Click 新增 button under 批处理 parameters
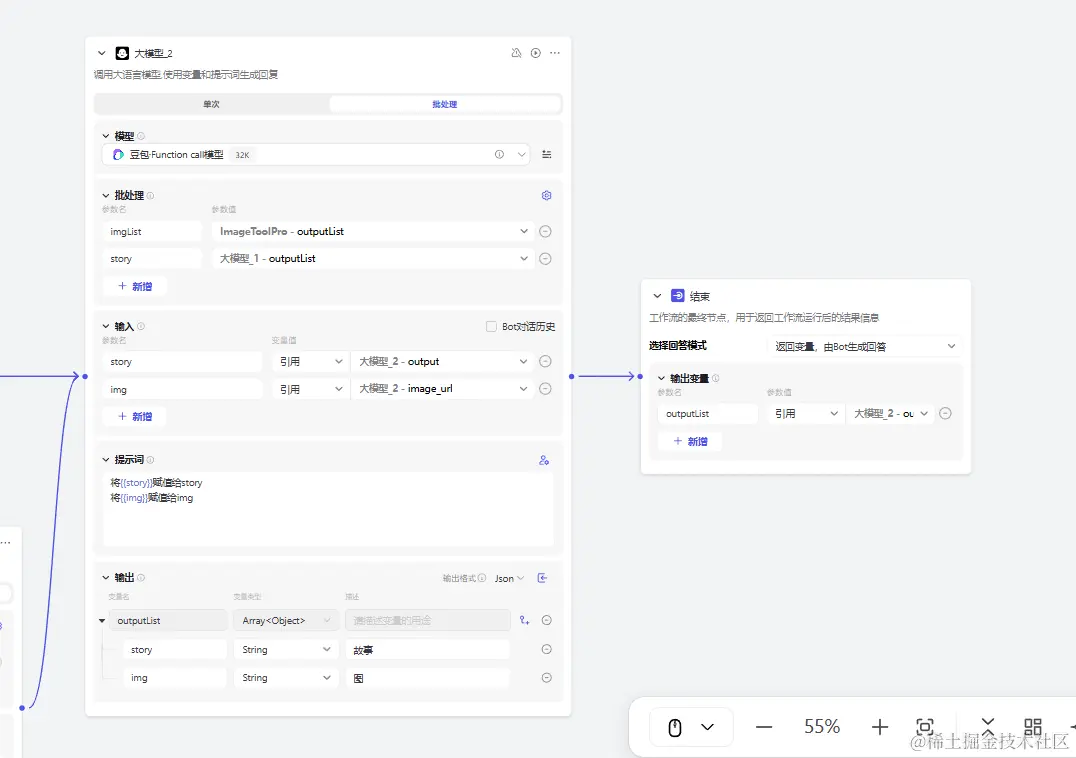This screenshot has width=1076, height=758. point(135,286)
